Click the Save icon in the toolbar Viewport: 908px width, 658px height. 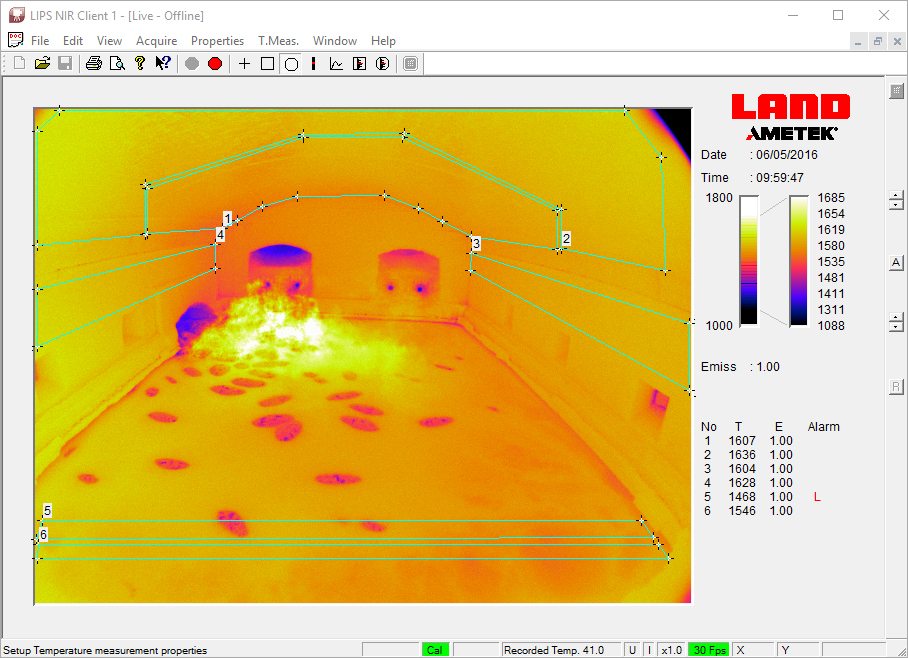[64, 63]
